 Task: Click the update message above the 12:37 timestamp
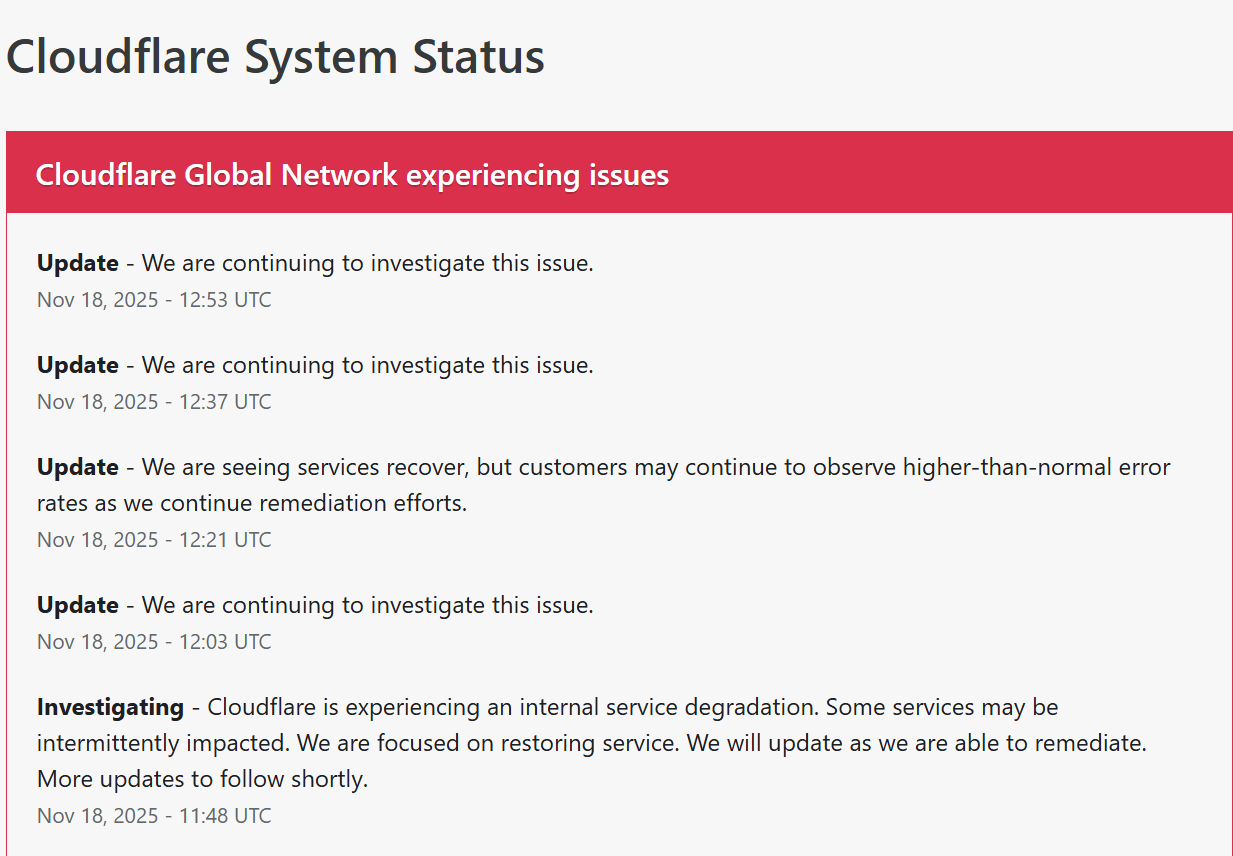[x=367, y=365]
